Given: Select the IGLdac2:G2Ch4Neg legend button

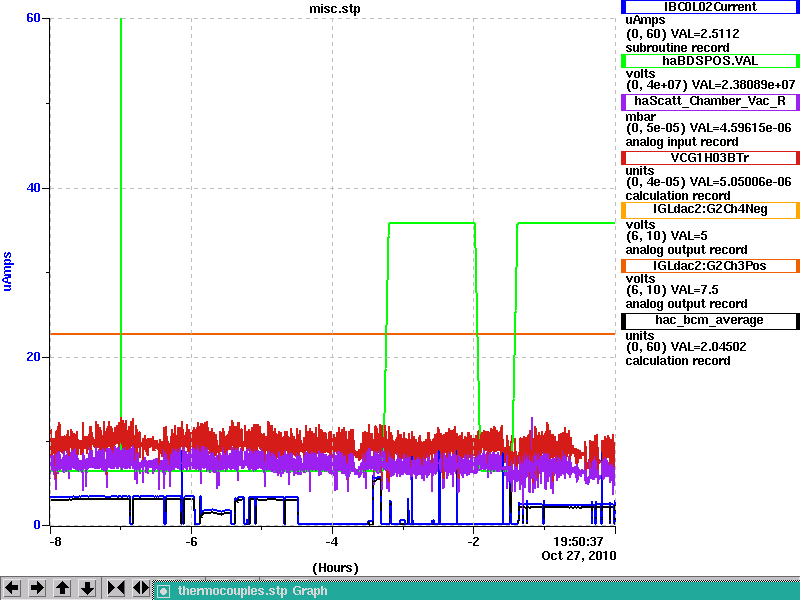Looking at the screenshot, I should [x=710, y=210].
